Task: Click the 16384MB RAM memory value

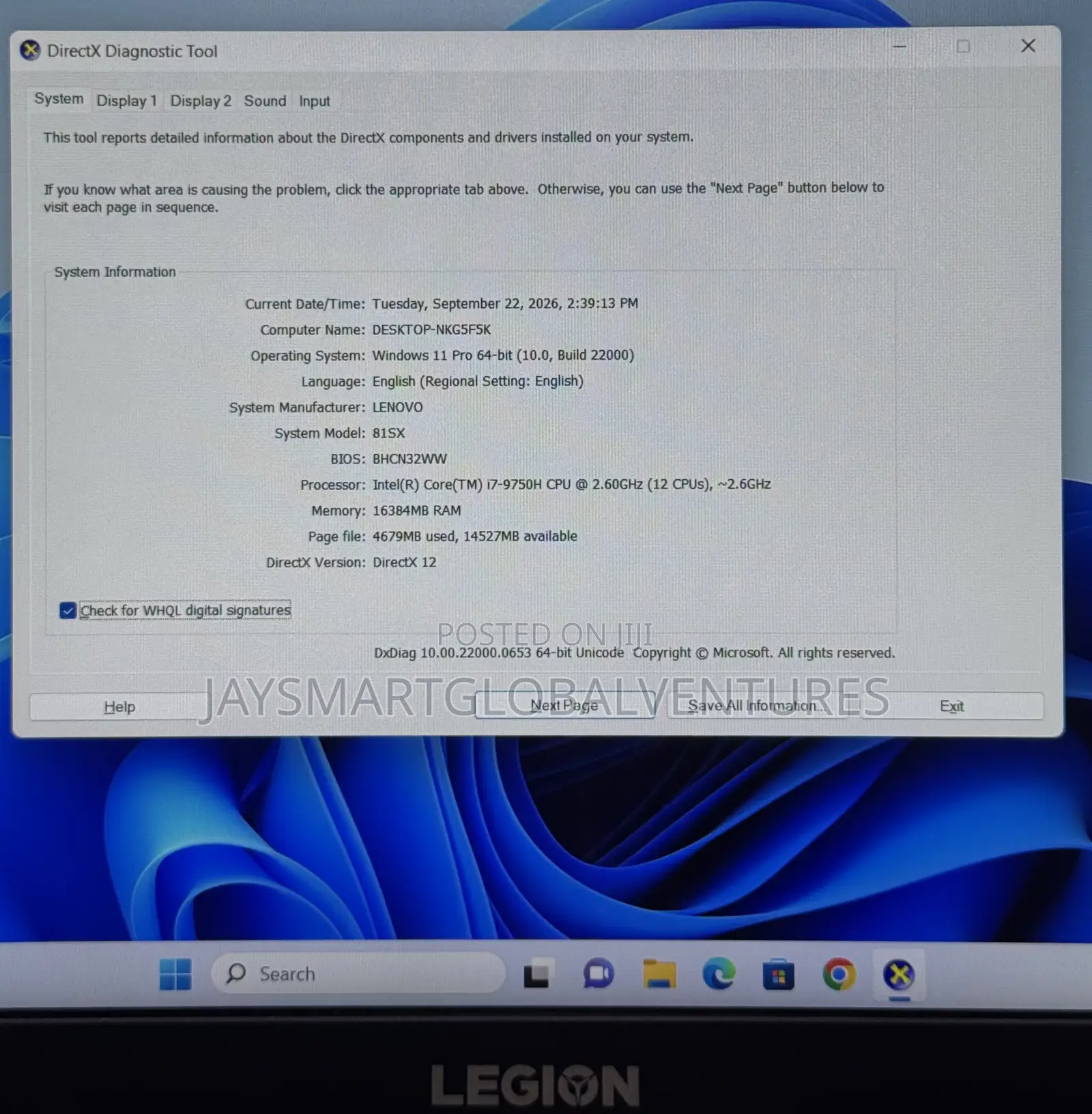Action: pyautogui.click(x=416, y=511)
